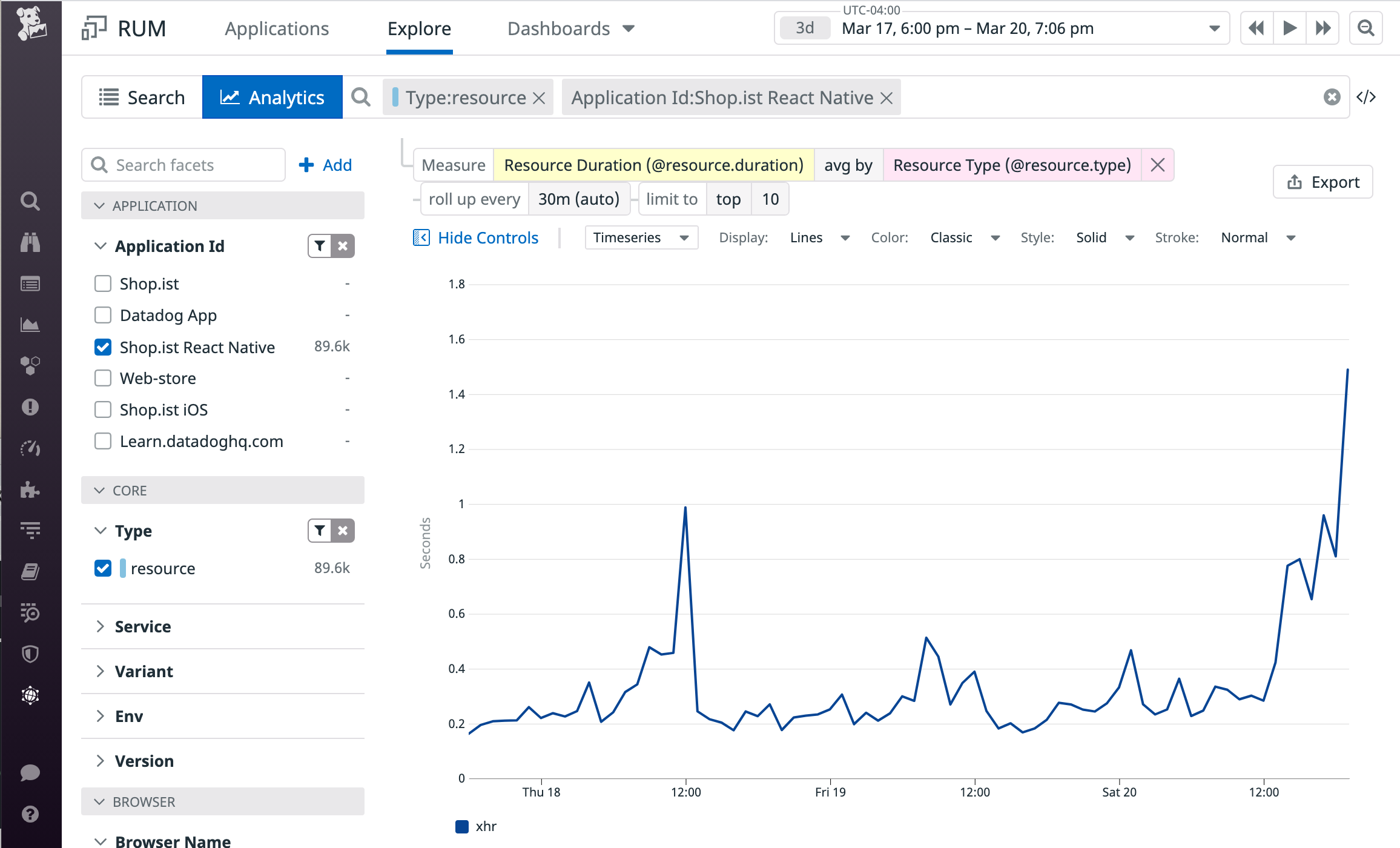Open the Help question mark icon
The height and width of the screenshot is (848, 1400).
pos(30,814)
